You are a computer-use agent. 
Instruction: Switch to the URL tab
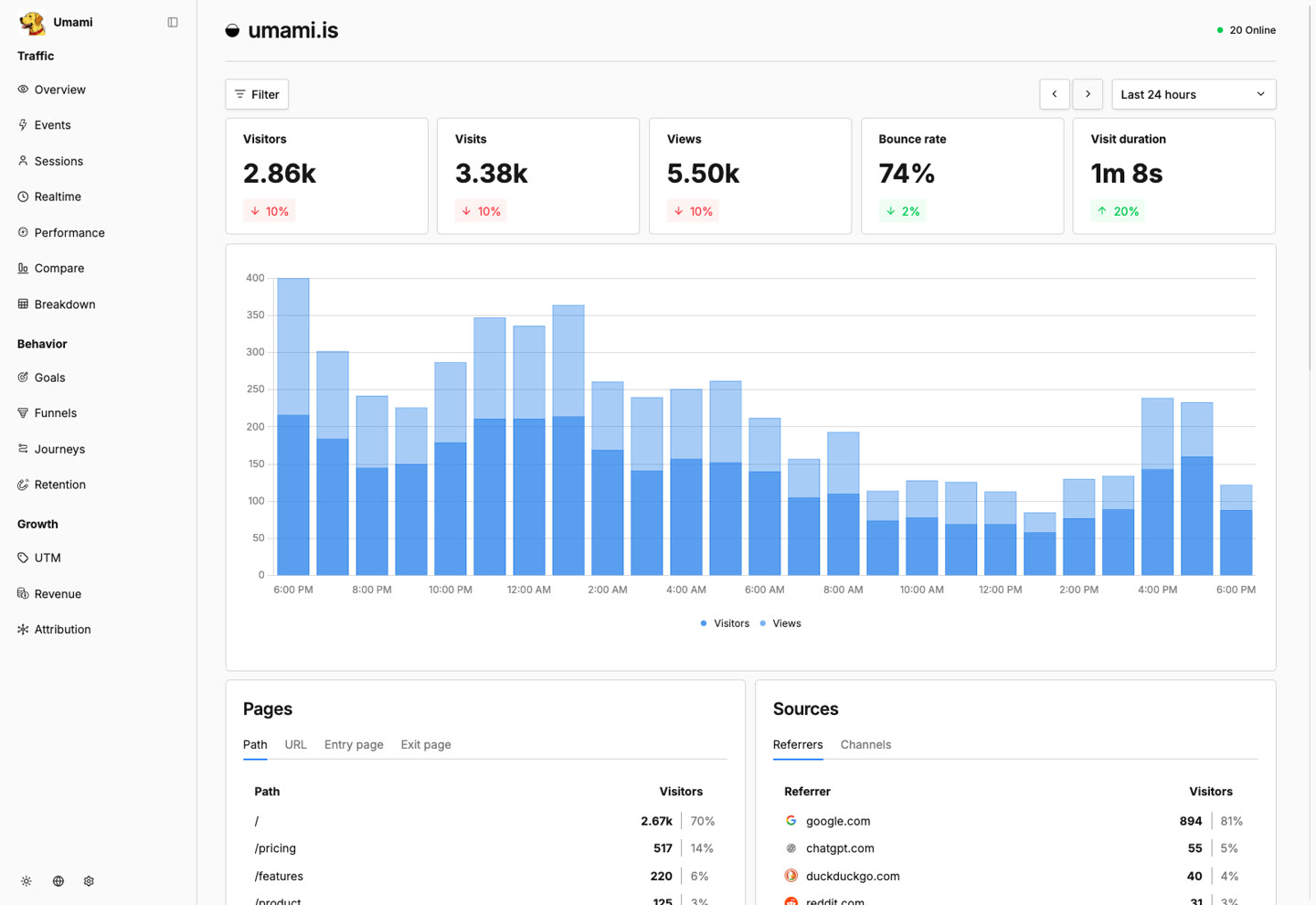(295, 744)
